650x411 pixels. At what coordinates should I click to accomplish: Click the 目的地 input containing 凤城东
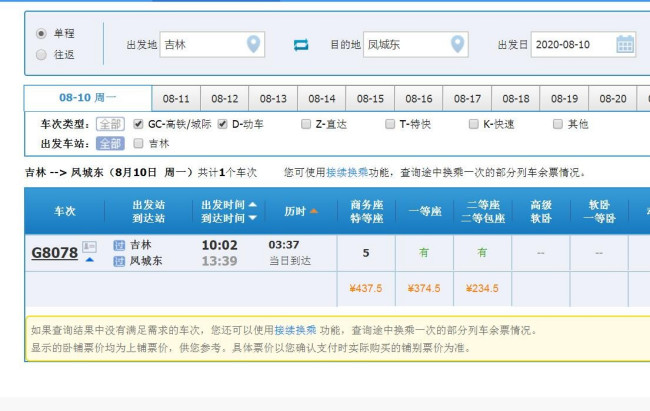click(x=416, y=44)
